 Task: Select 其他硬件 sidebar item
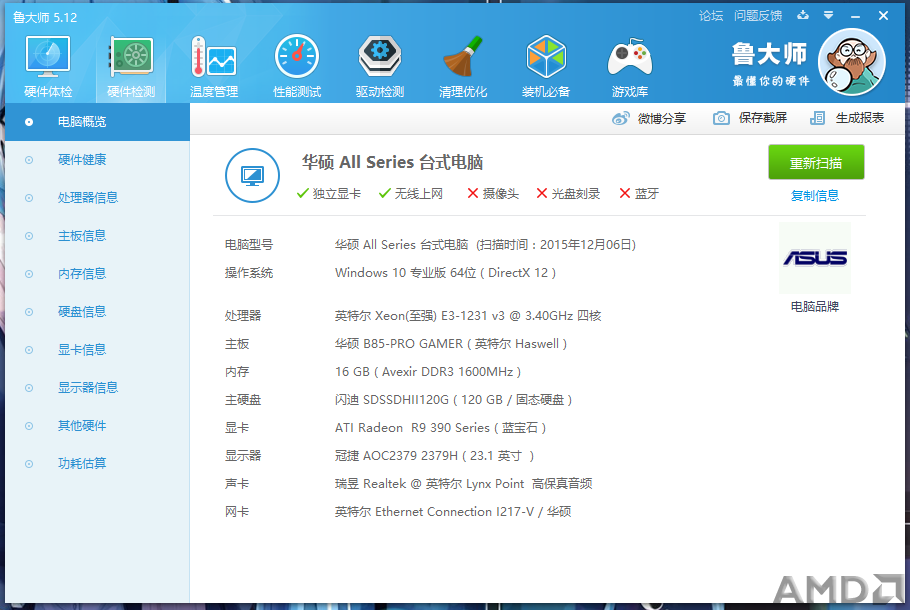pyautogui.click(x=98, y=426)
